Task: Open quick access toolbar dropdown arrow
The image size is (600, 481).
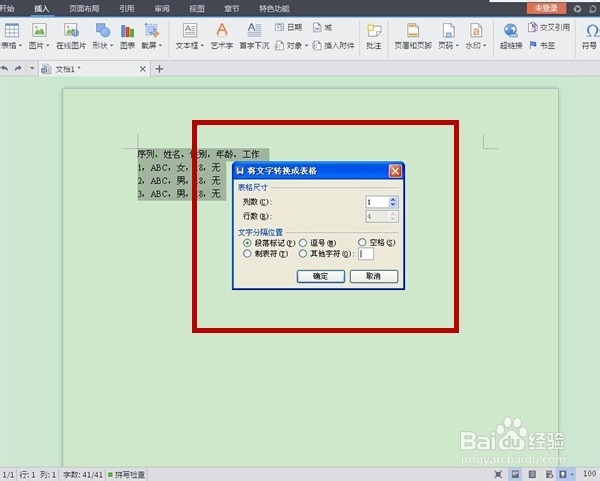Action: point(32,68)
